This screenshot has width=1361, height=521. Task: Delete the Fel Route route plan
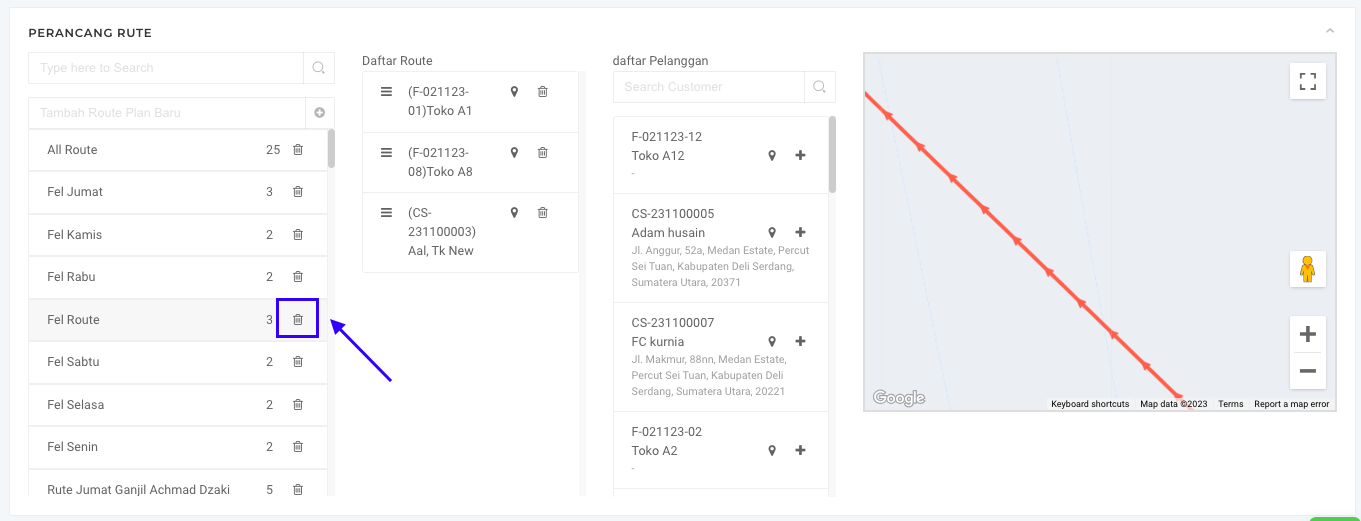tap(297, 319)
